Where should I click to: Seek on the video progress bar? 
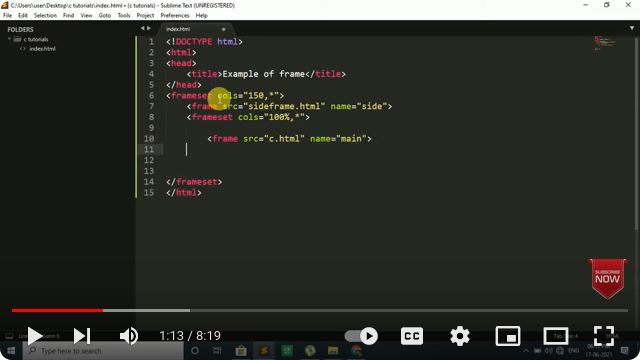tap(320, 311)
